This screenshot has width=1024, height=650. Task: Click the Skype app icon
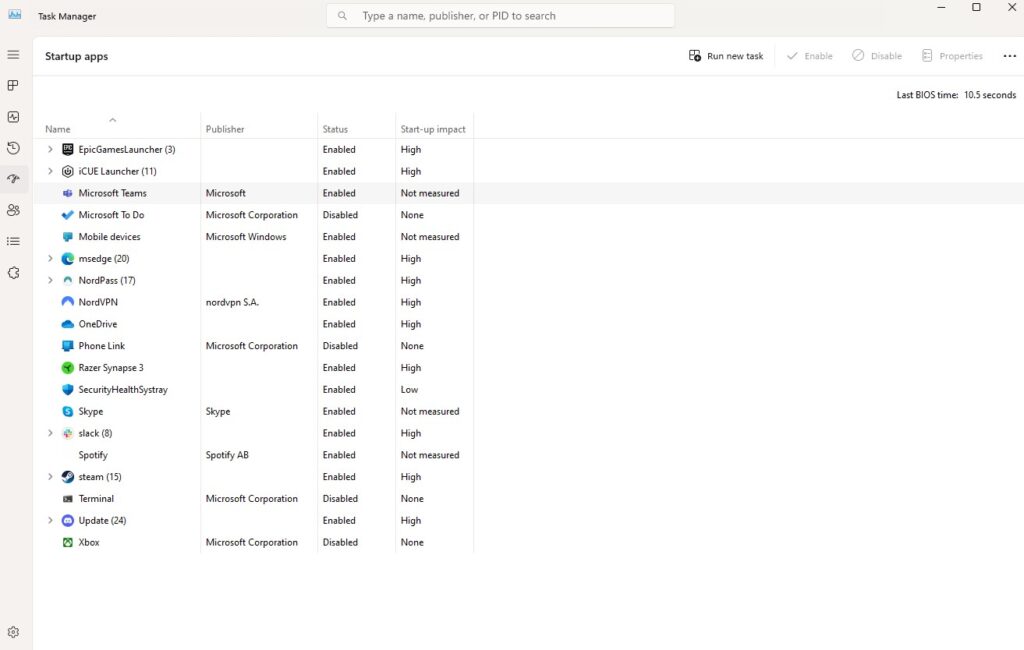click(67, 412)
